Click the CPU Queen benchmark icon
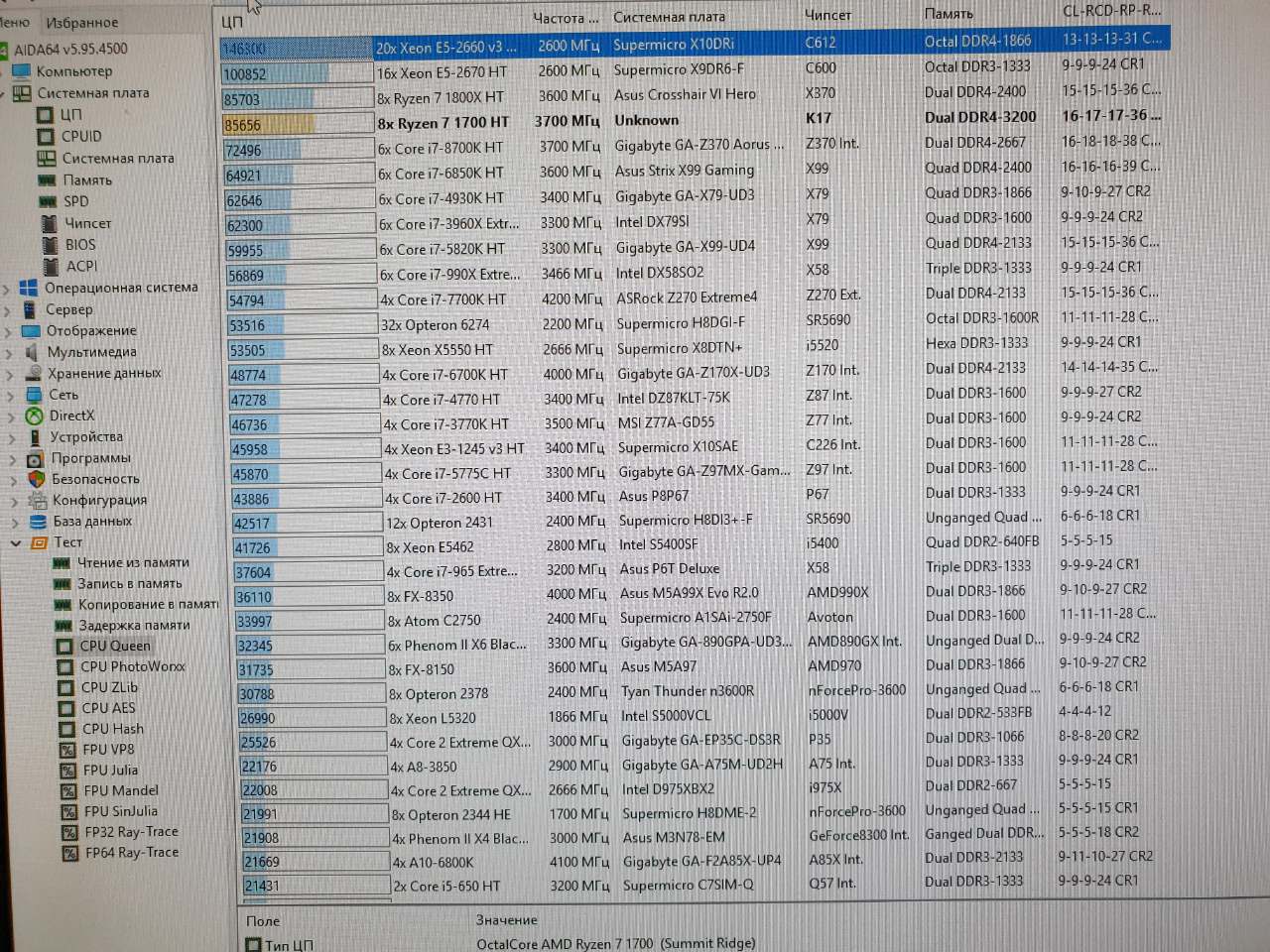This screenshot has width=1270, height=952. (64, 647)
